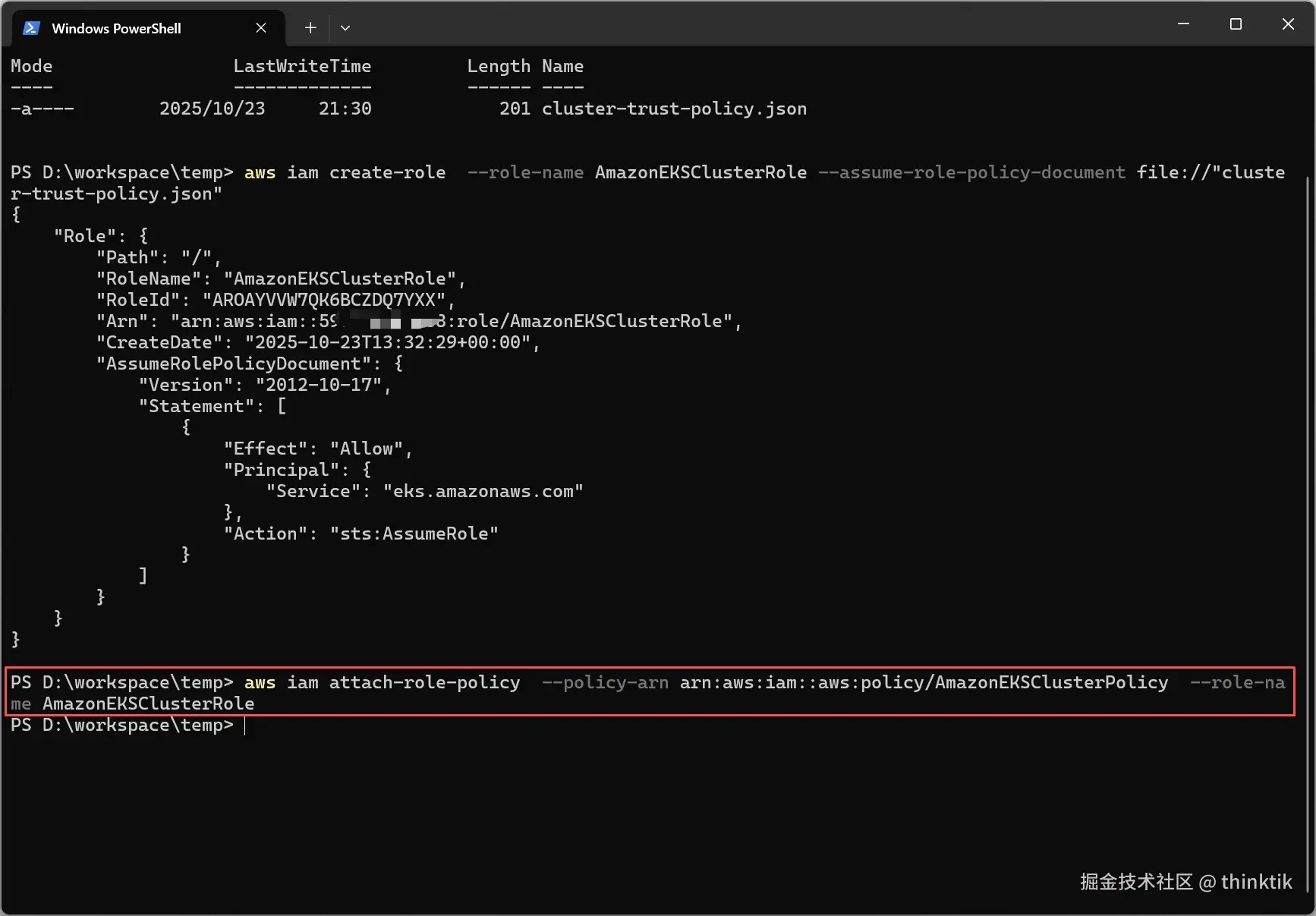
Task: Click the "Path" key line
Action: pos(159,257)
